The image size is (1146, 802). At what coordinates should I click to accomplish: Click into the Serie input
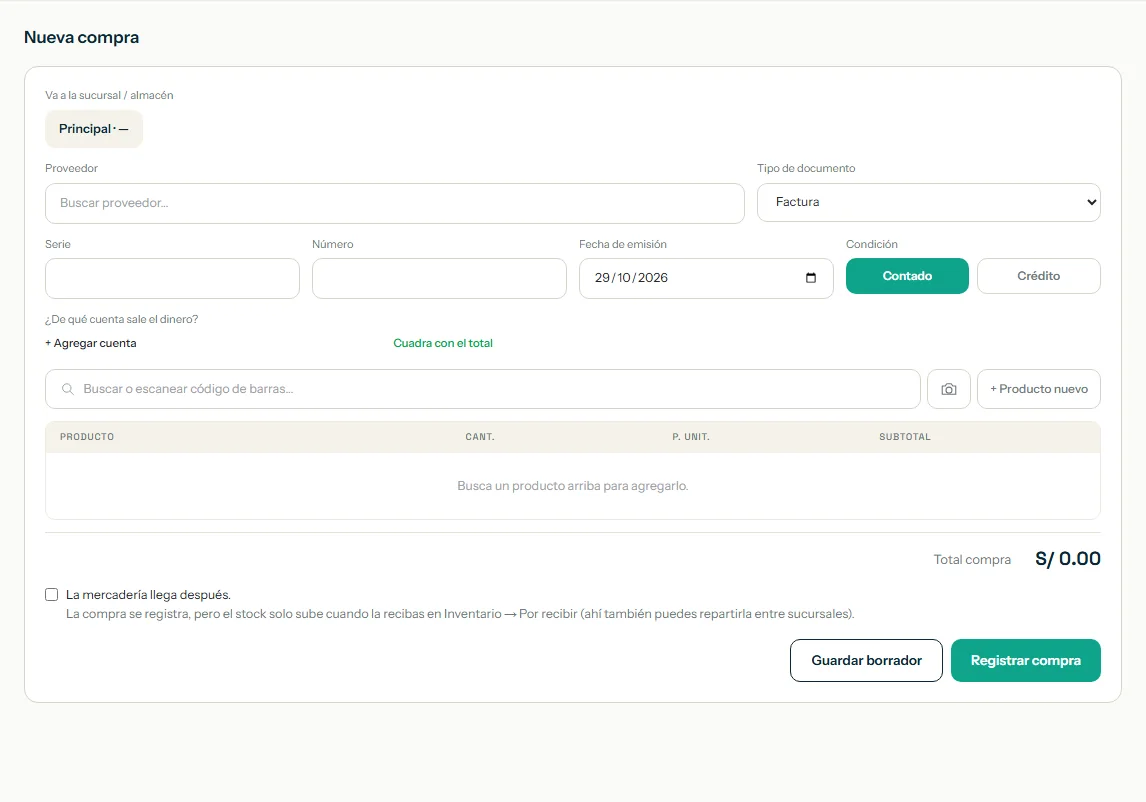[x=172, y=278]
